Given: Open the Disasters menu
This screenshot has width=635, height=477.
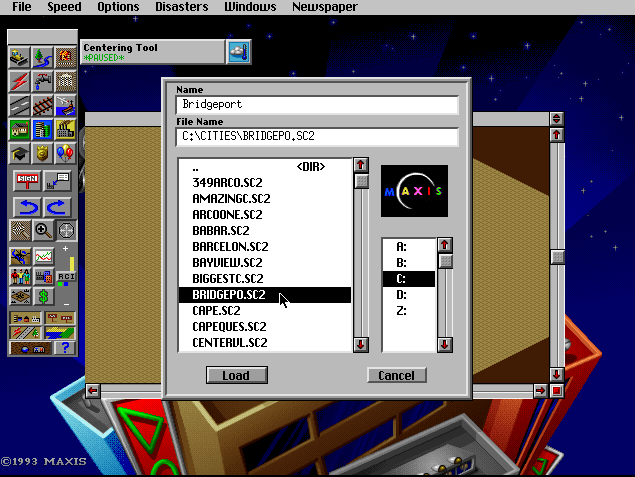Looking at the screenshot, I should [x=181, y=7].
